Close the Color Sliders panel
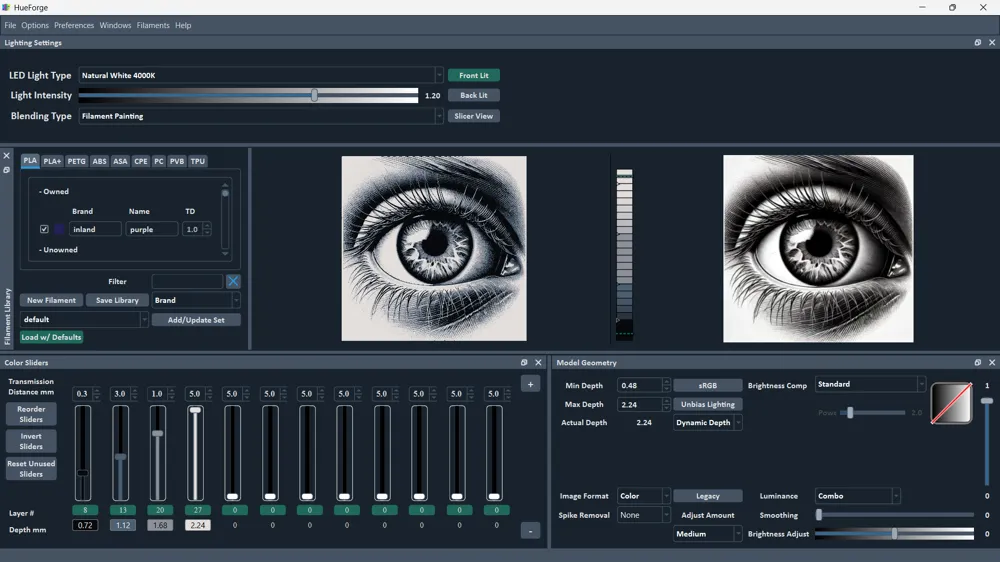Image resolution: width=1000 pixels, height=562 pixels. [538, 362]
